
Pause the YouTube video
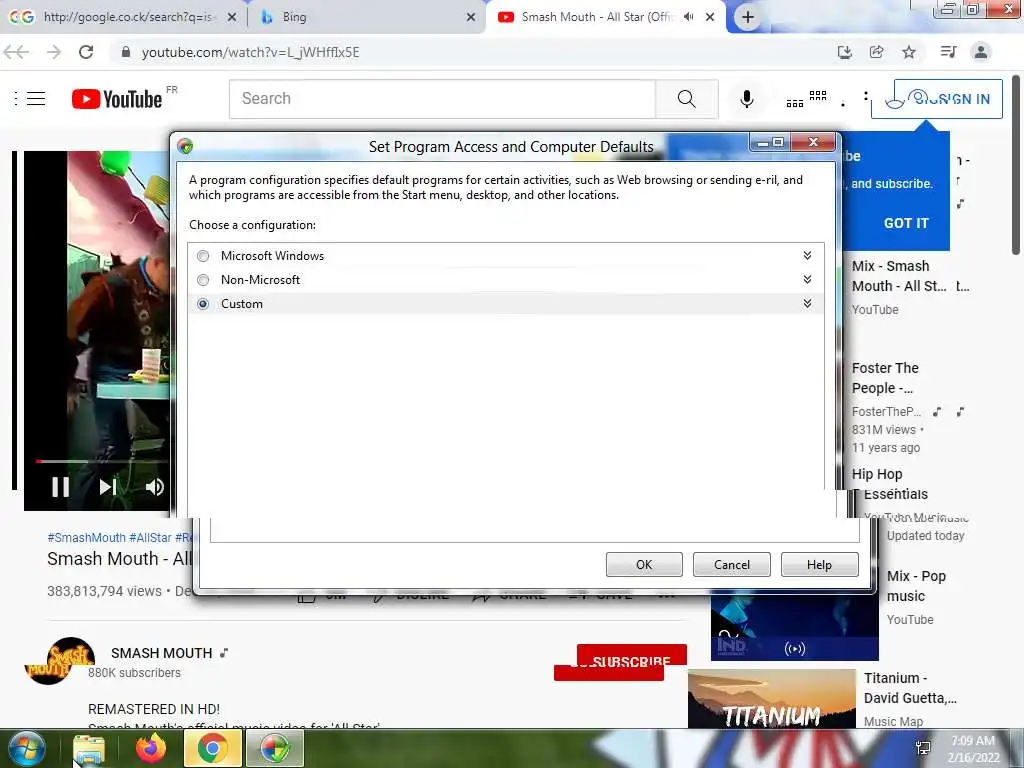(x=61, y=487)
